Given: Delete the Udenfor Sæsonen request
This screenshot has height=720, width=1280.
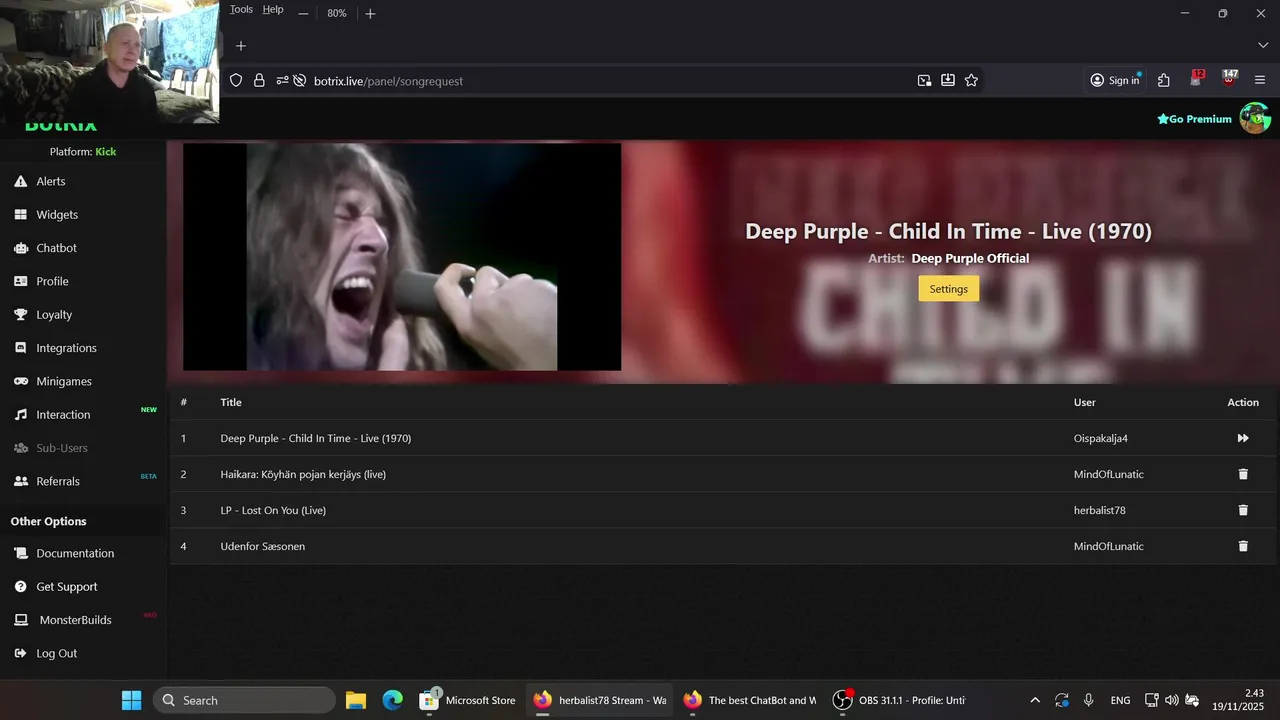Looking at the screenshot, I should pos(1243,546).
